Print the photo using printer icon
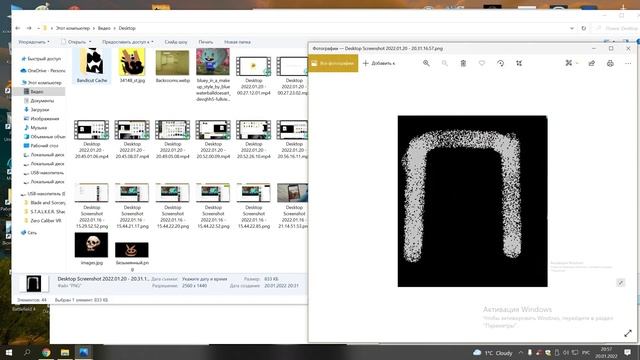The height and width of the screenshot is (360, 640). (610, 63)
